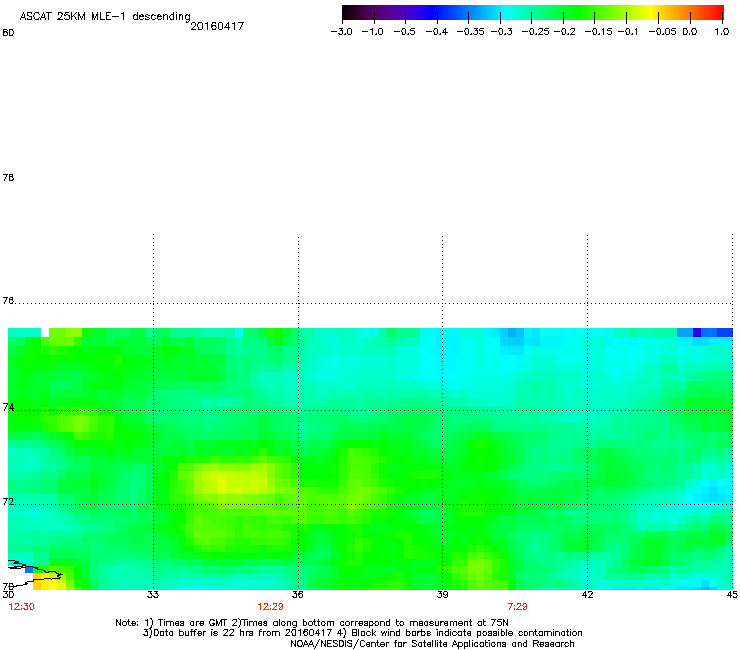
Task: Click the 1.0 label at the legend's end
Action: [x=722, y=32]
